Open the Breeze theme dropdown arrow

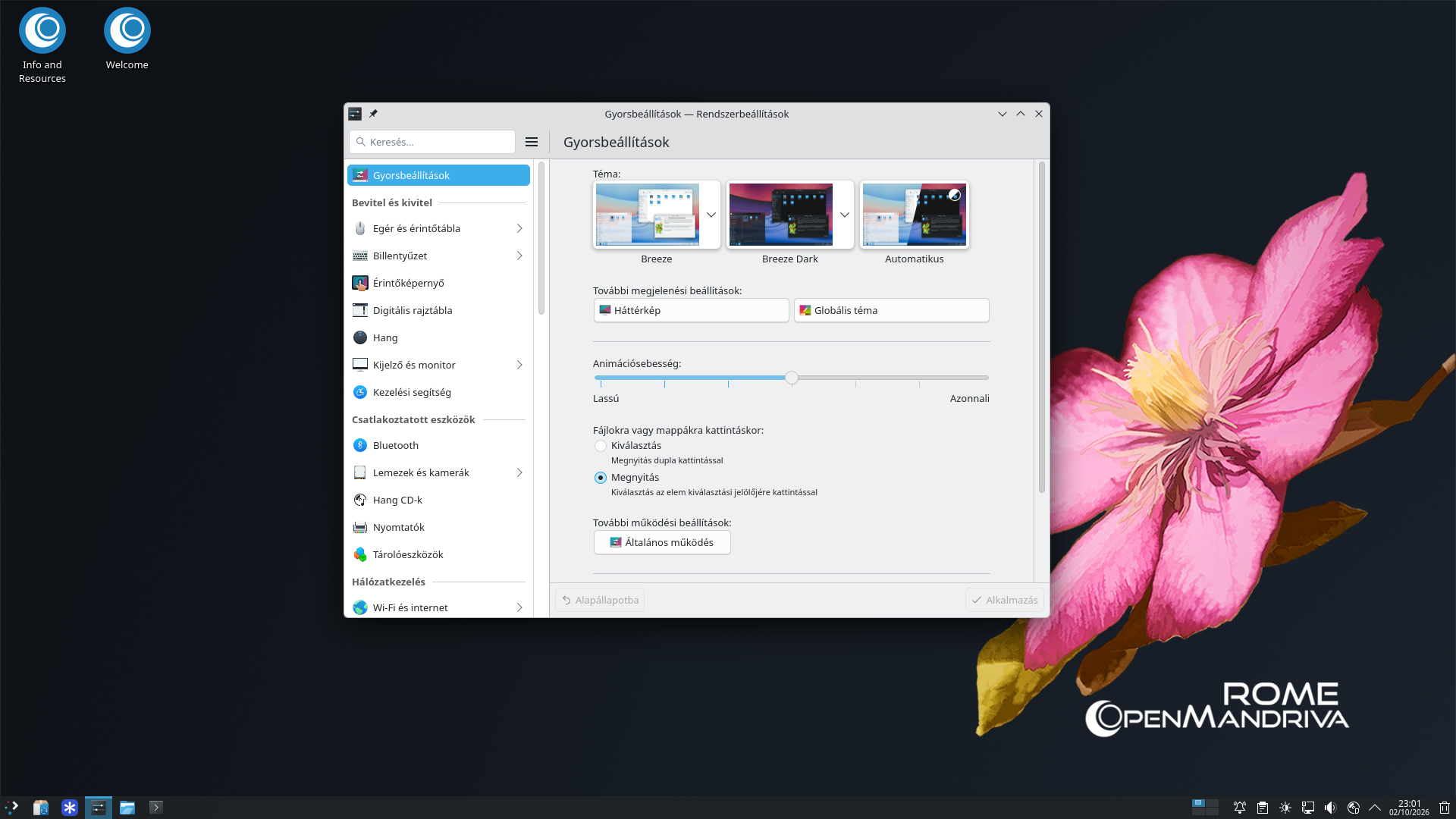click(711, 215)
